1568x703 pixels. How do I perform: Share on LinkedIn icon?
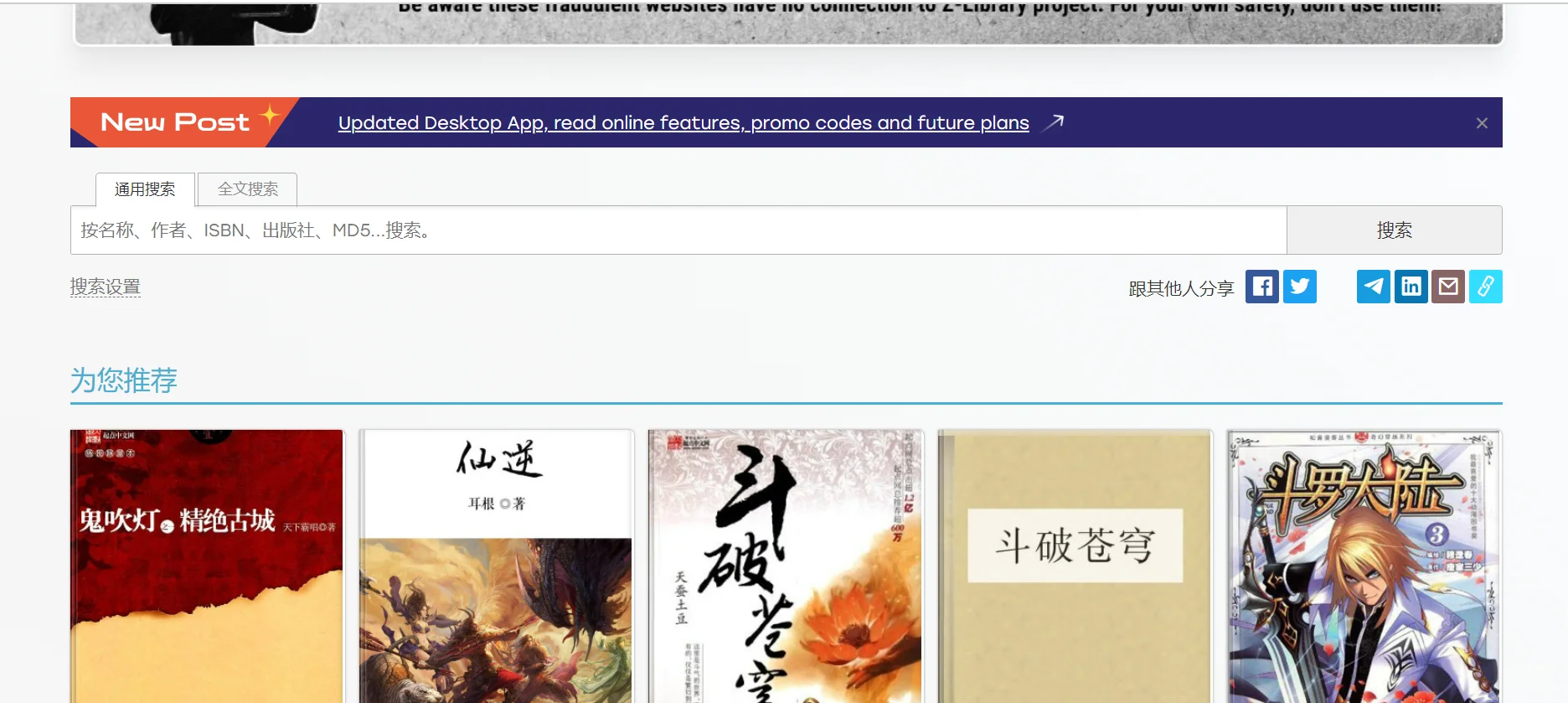point(1411,287)
